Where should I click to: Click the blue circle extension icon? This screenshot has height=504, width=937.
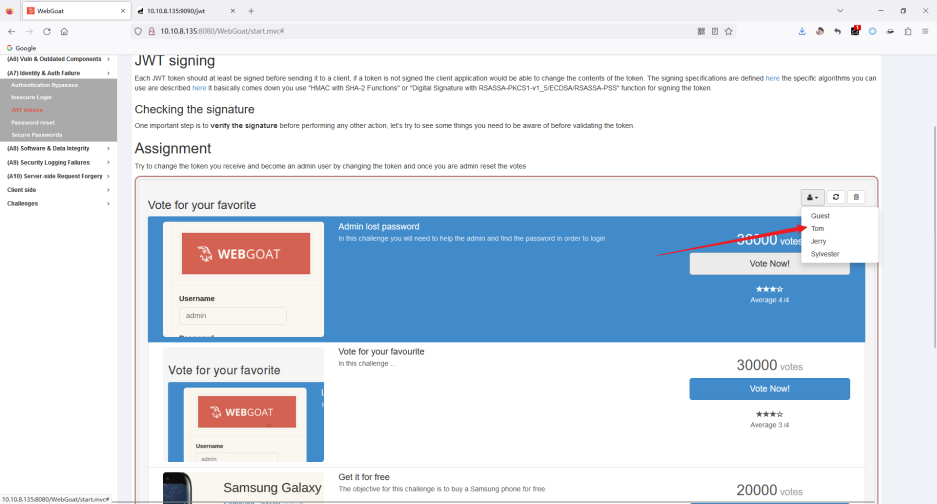click(x=872, y=31)
